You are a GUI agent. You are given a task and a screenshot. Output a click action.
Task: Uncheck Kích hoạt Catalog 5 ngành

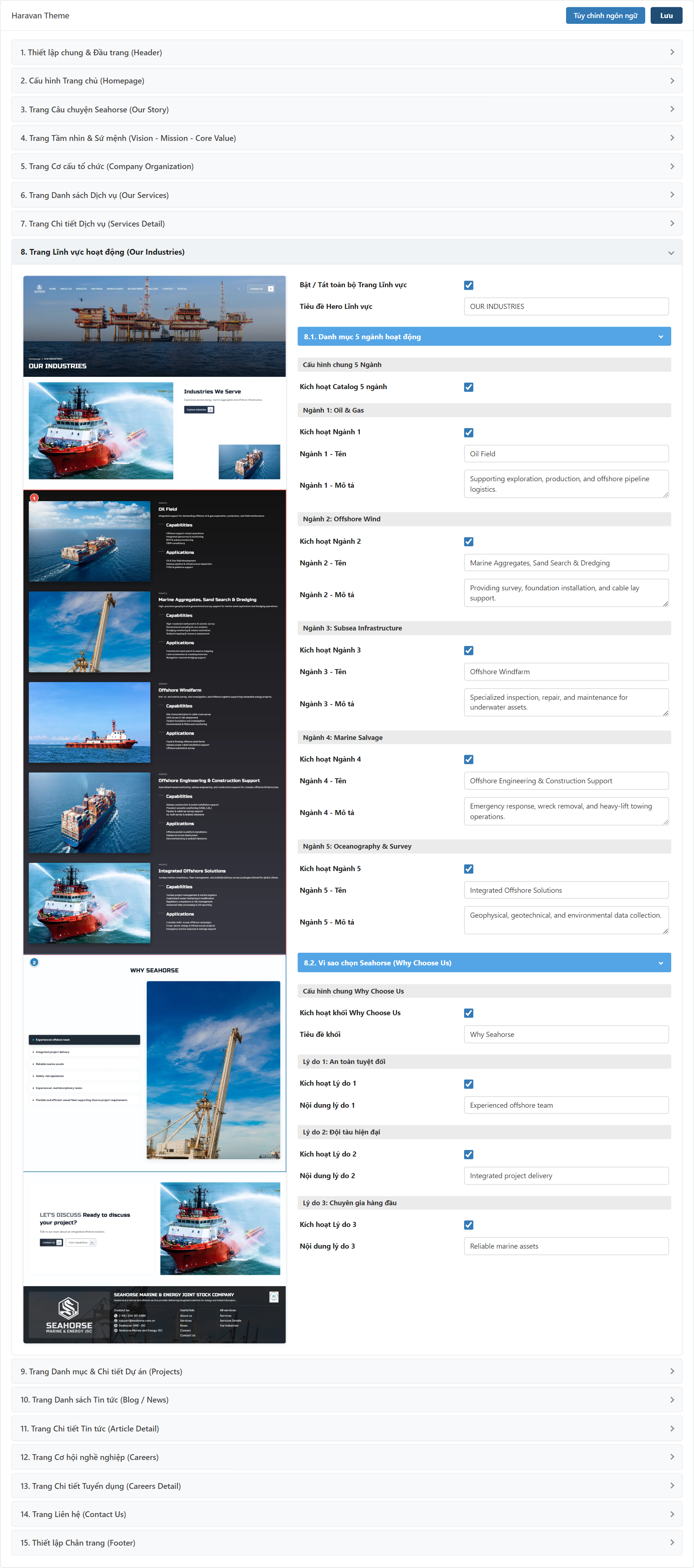[469, 387]
